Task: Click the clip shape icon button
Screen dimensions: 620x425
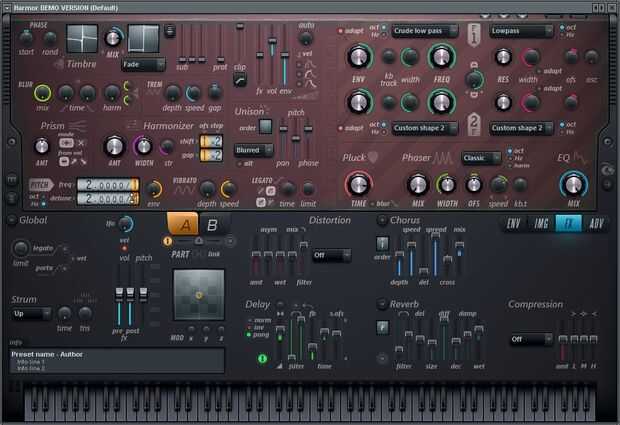Action: (240, 81)
